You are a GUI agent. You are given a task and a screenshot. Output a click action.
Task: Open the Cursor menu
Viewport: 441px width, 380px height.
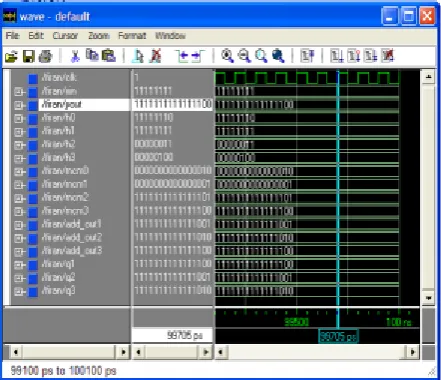tap(65, 35)
